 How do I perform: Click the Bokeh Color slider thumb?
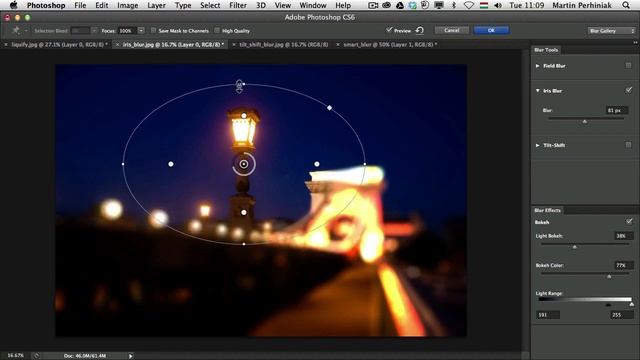[609, 276]
